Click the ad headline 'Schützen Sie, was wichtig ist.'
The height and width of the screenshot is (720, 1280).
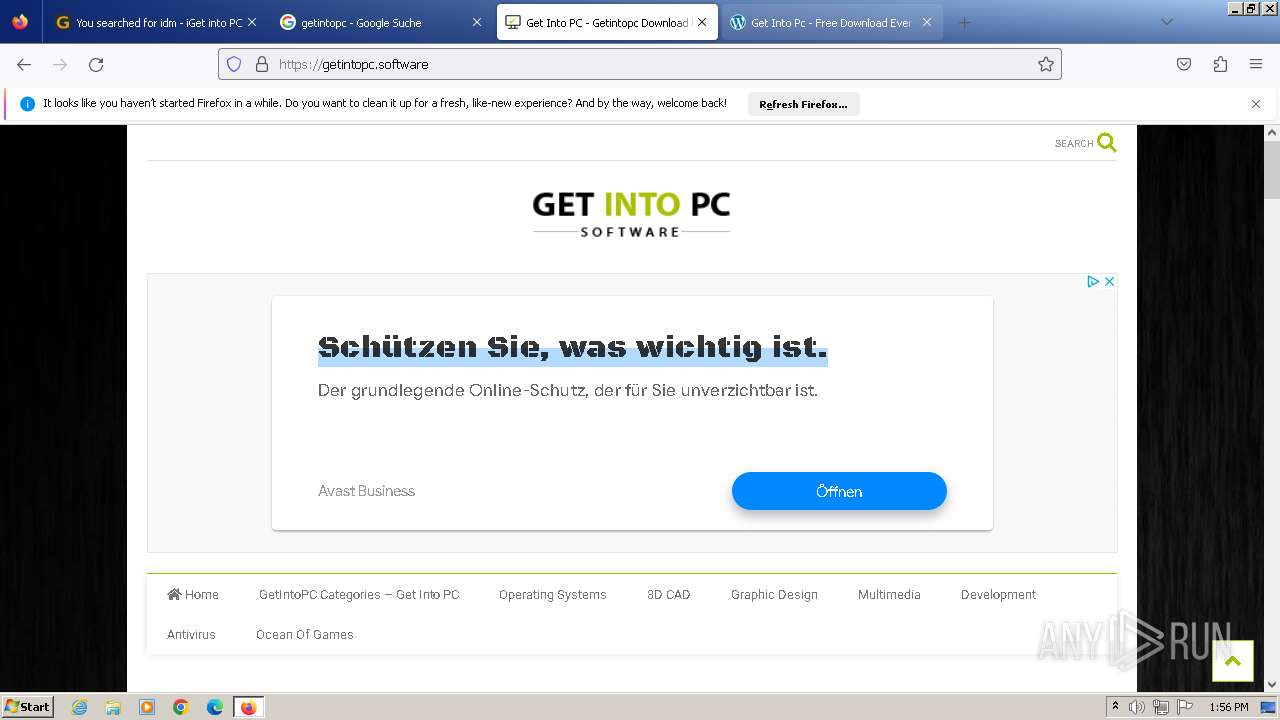point(573,347)
